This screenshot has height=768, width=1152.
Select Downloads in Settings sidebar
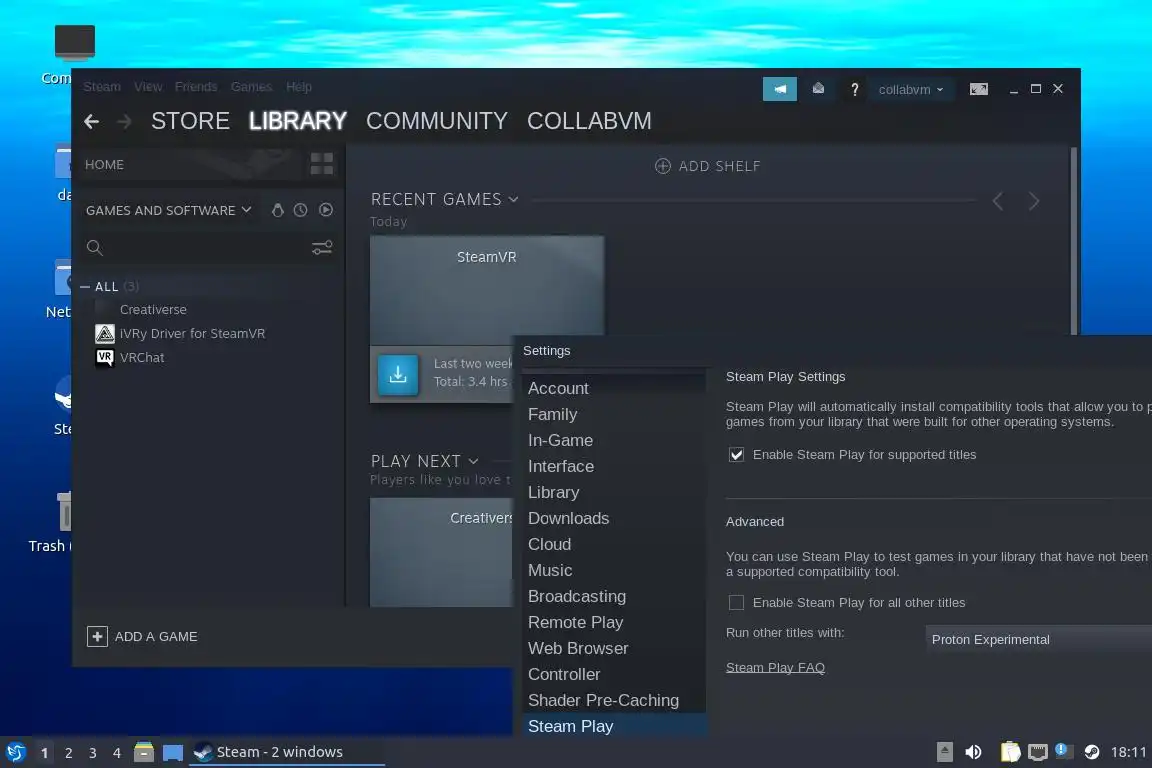pyautogui.click(x=614, y=518)
